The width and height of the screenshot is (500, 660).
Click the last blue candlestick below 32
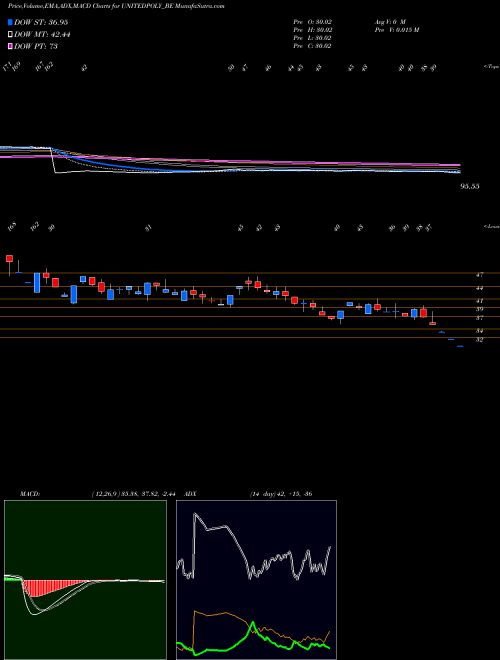(x=460, y=346)
